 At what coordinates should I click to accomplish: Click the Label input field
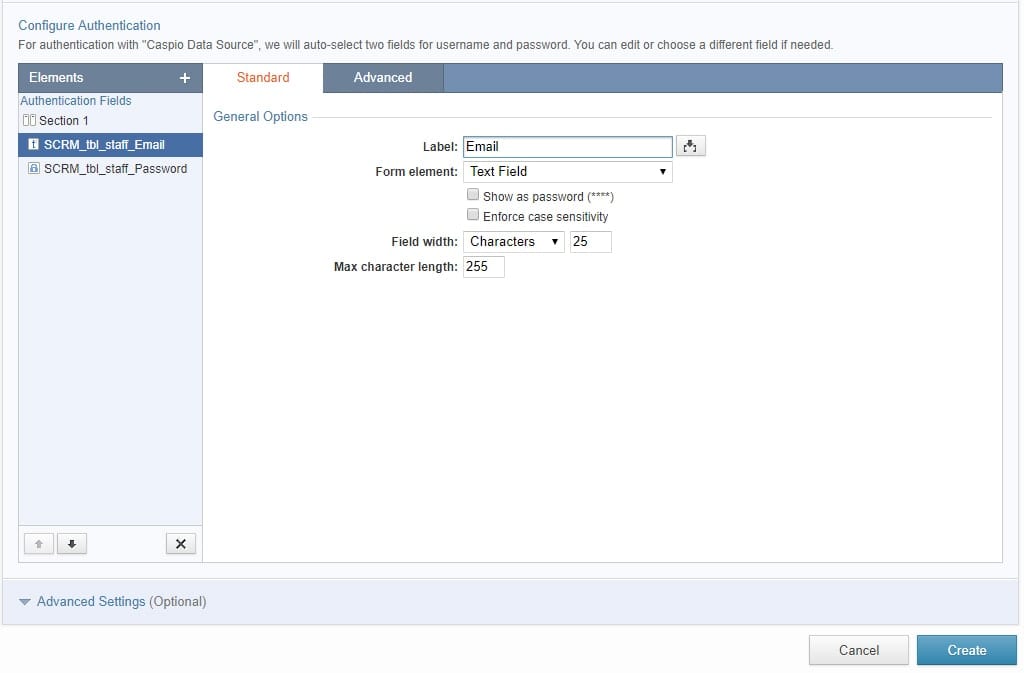coord(567,146)
